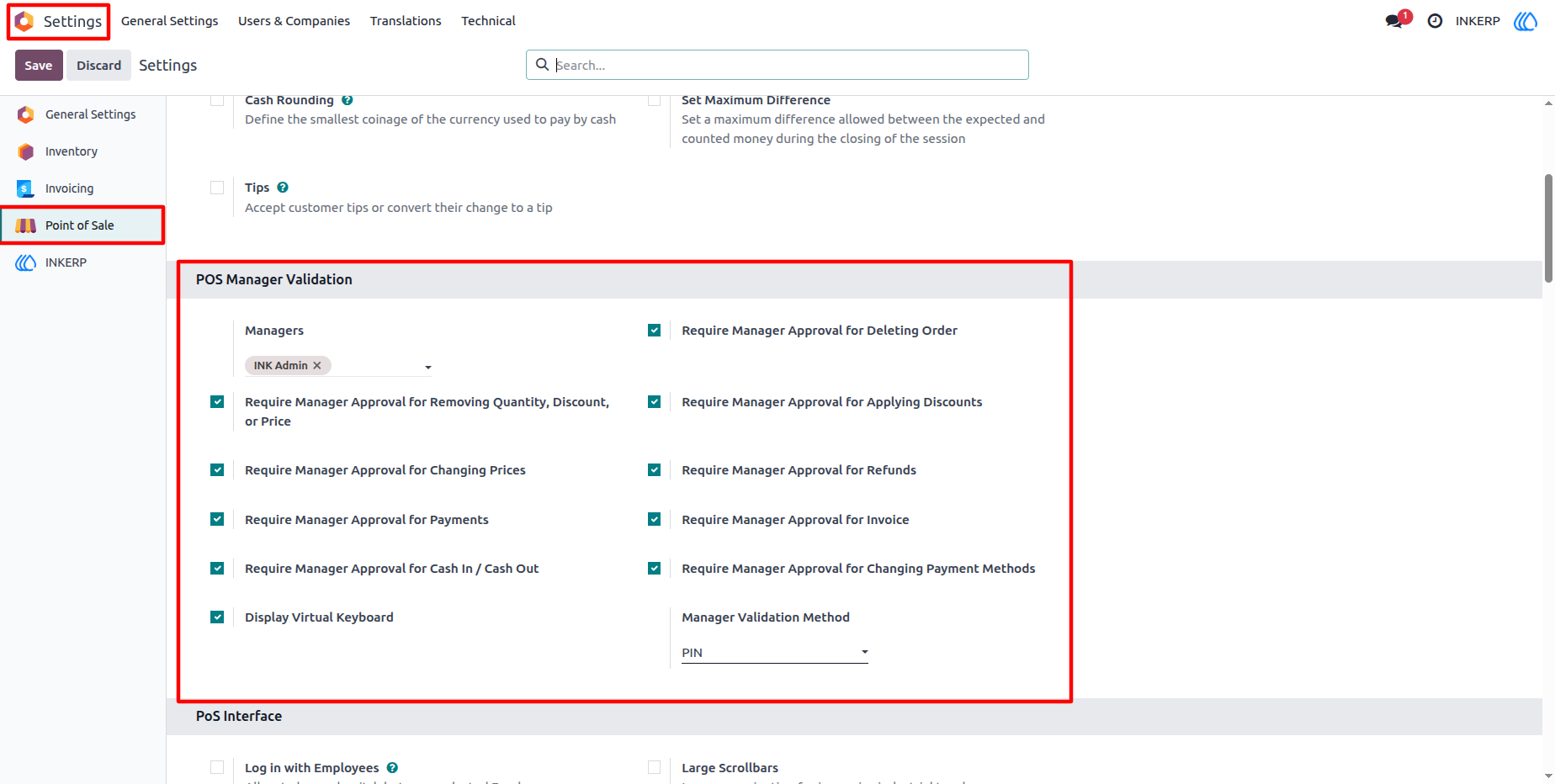
Task: Click the INKERP username in header
Action: pos(1478,21)
